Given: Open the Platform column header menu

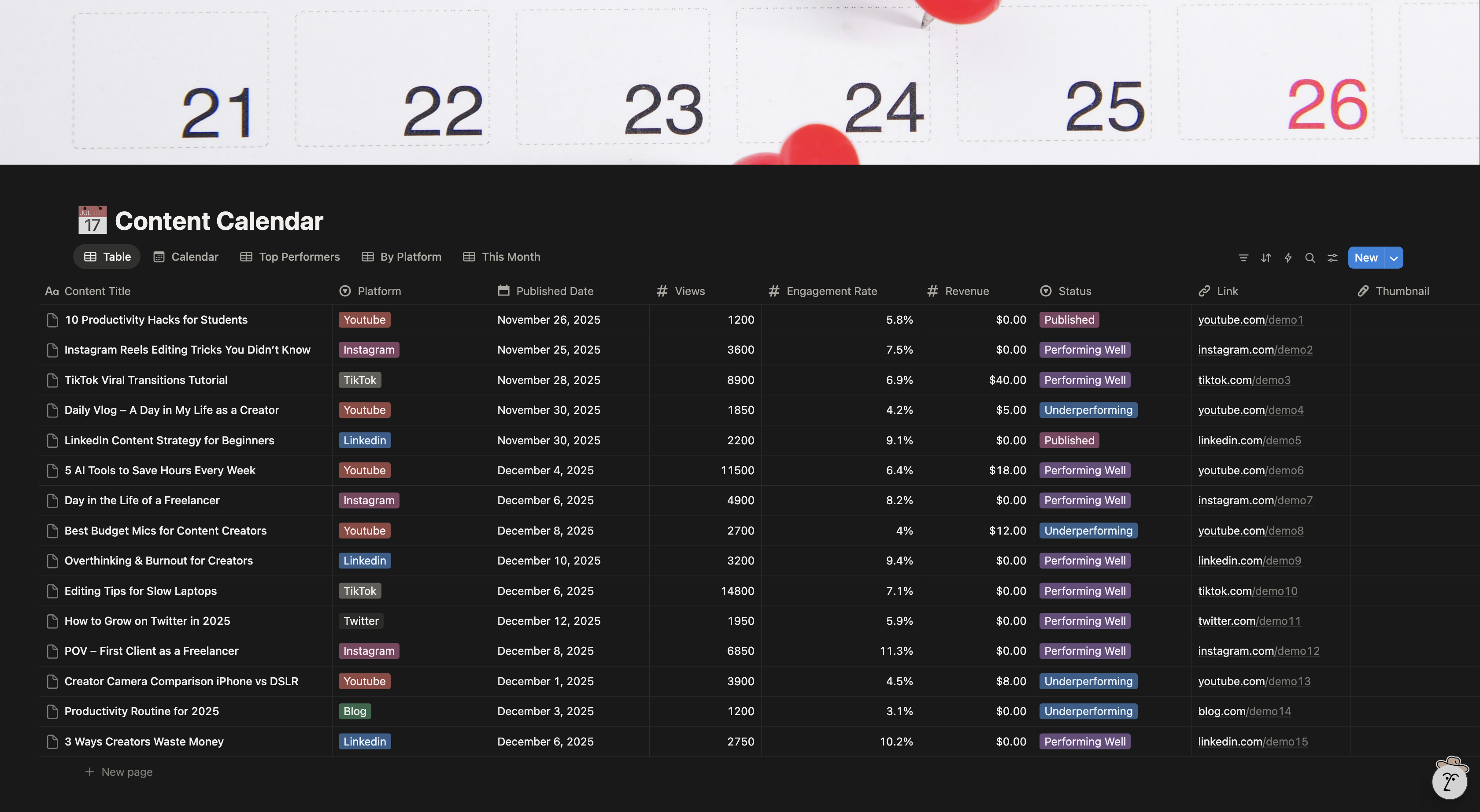Looking at the screenshot, I should click(x=379, y=291).
